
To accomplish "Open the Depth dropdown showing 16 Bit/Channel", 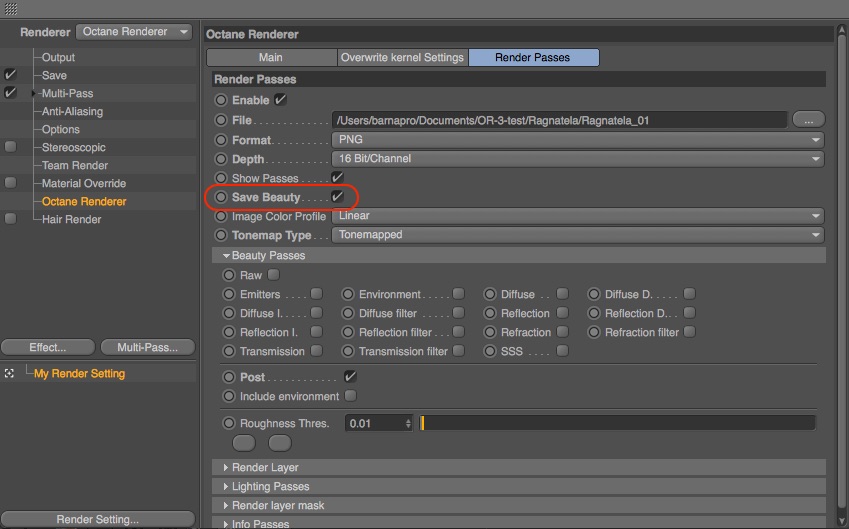I will (x=578, y=159).
